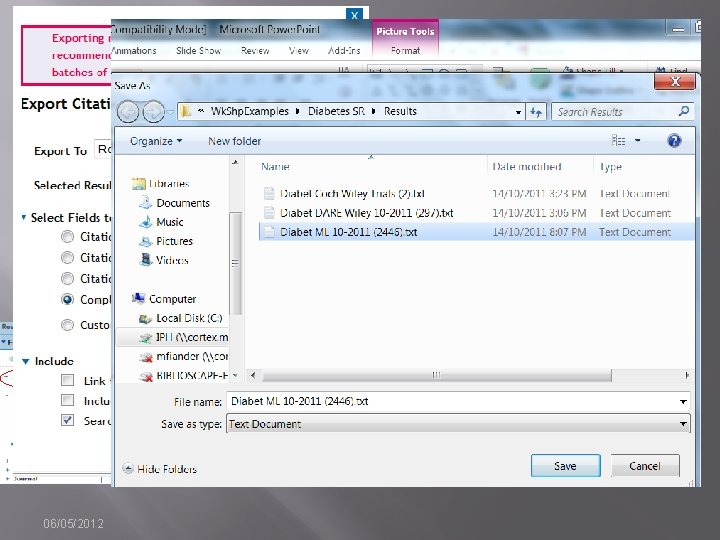720x540 pixels.
Task: Close the Export Citation popup with X
Action: [x=354, y=15]
